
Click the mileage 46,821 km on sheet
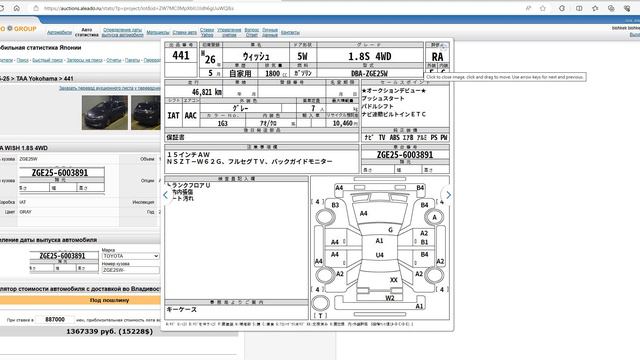coord(207,92)
